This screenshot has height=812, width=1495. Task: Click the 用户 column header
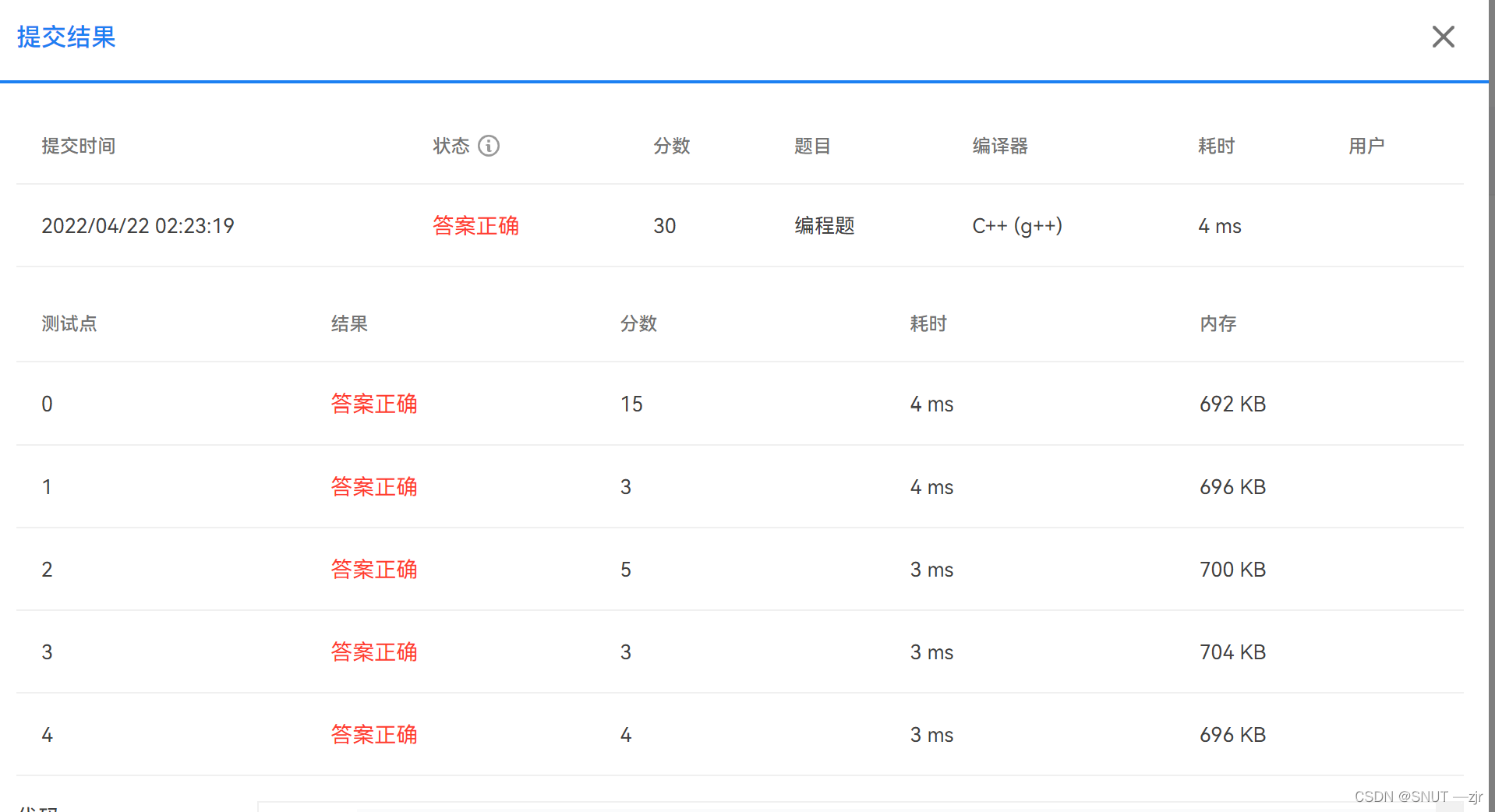tap(1366, 146)
